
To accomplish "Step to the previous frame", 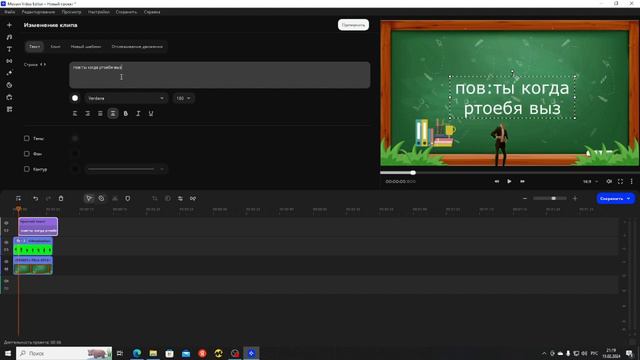I will pyautogui.click(x=497, y=181).
